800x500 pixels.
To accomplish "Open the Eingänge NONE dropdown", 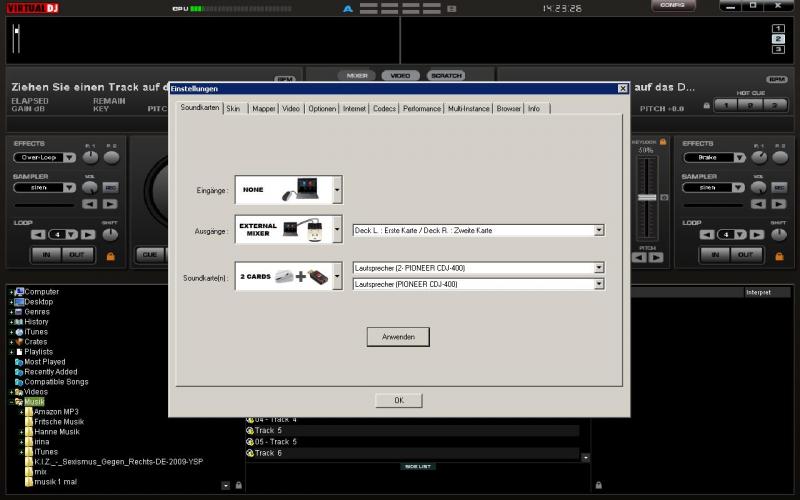I will point(337,190).
